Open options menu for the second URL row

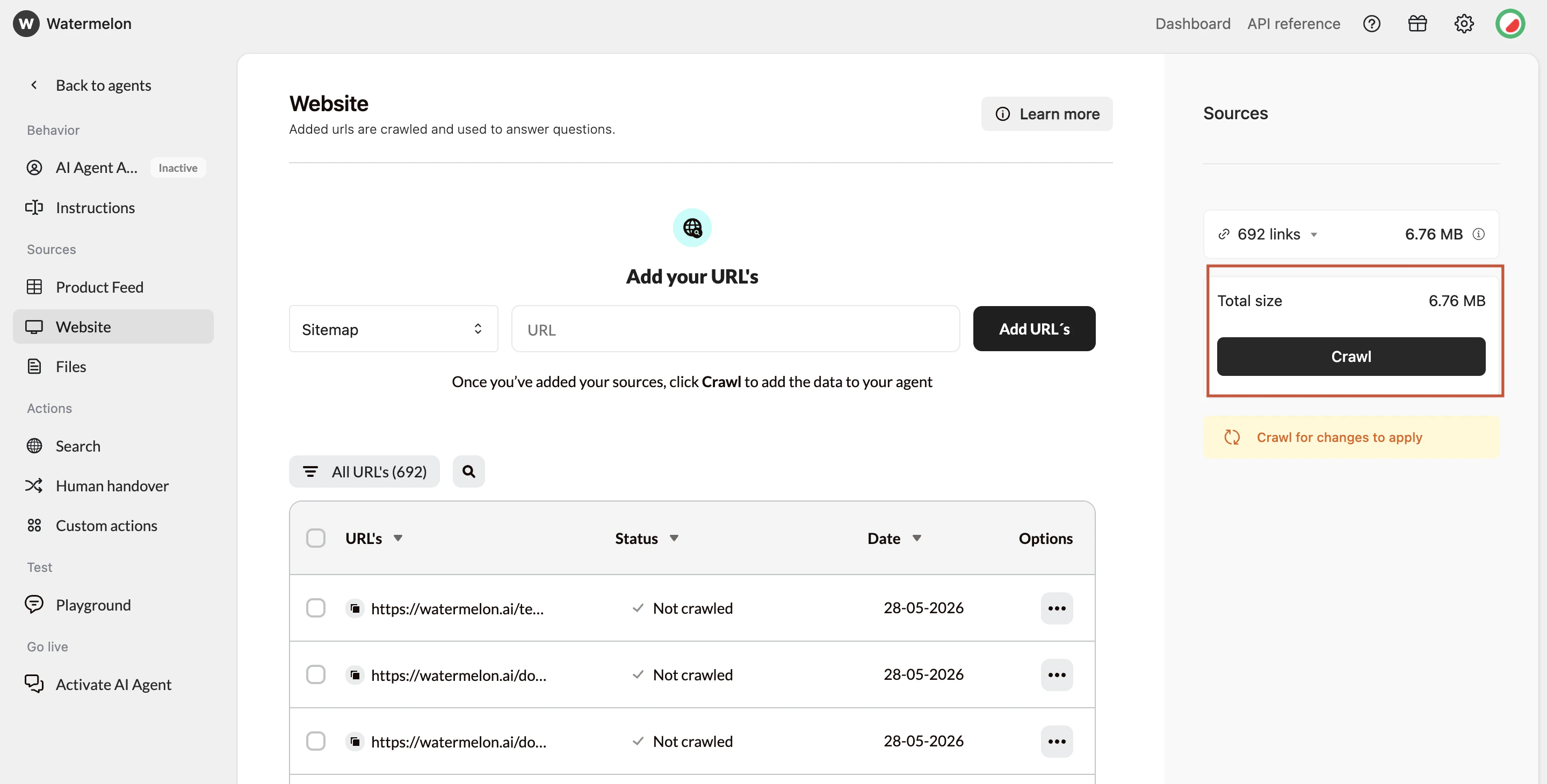pos(1057,675)
